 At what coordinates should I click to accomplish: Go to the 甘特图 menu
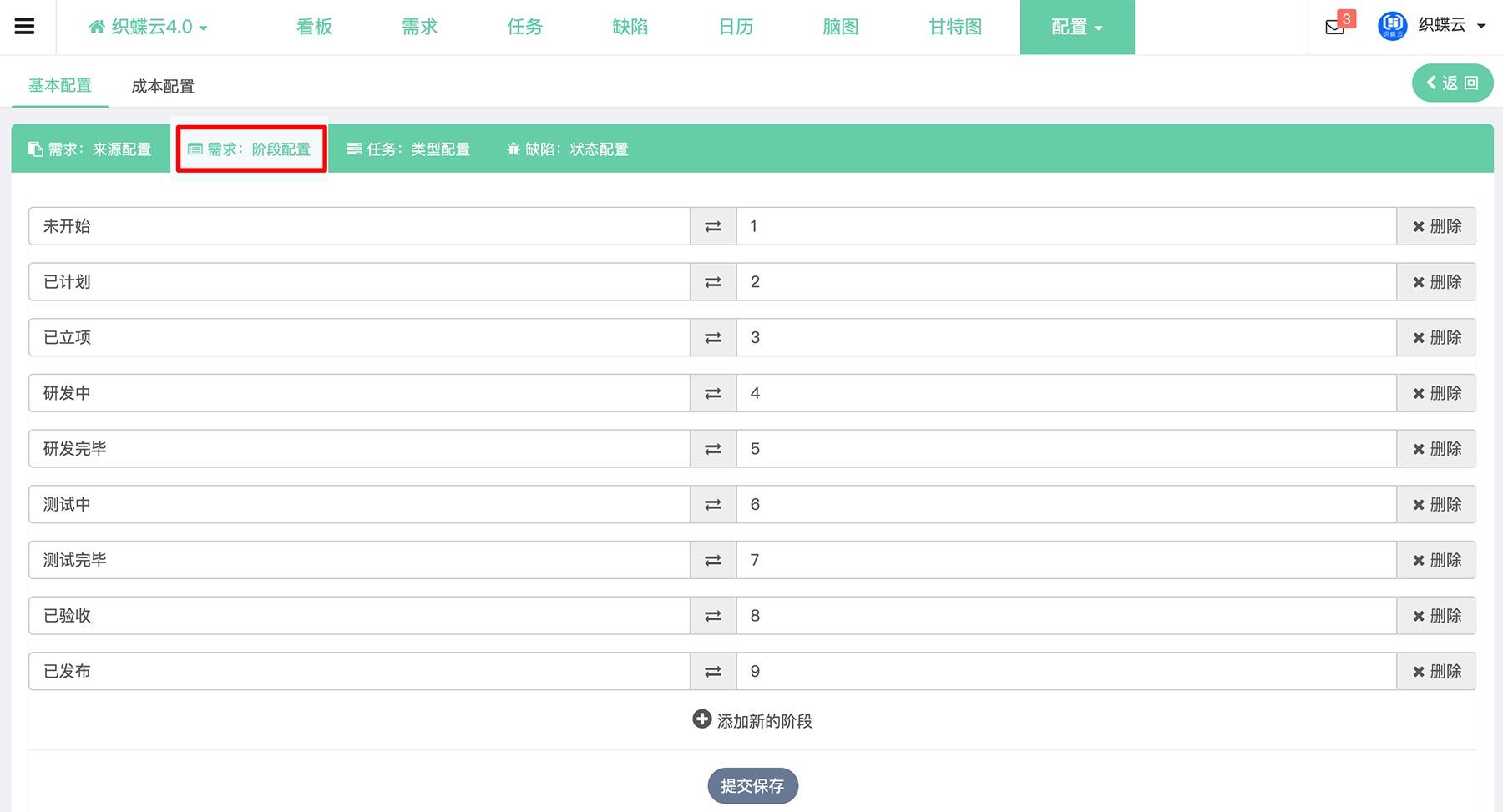[955, 27]
